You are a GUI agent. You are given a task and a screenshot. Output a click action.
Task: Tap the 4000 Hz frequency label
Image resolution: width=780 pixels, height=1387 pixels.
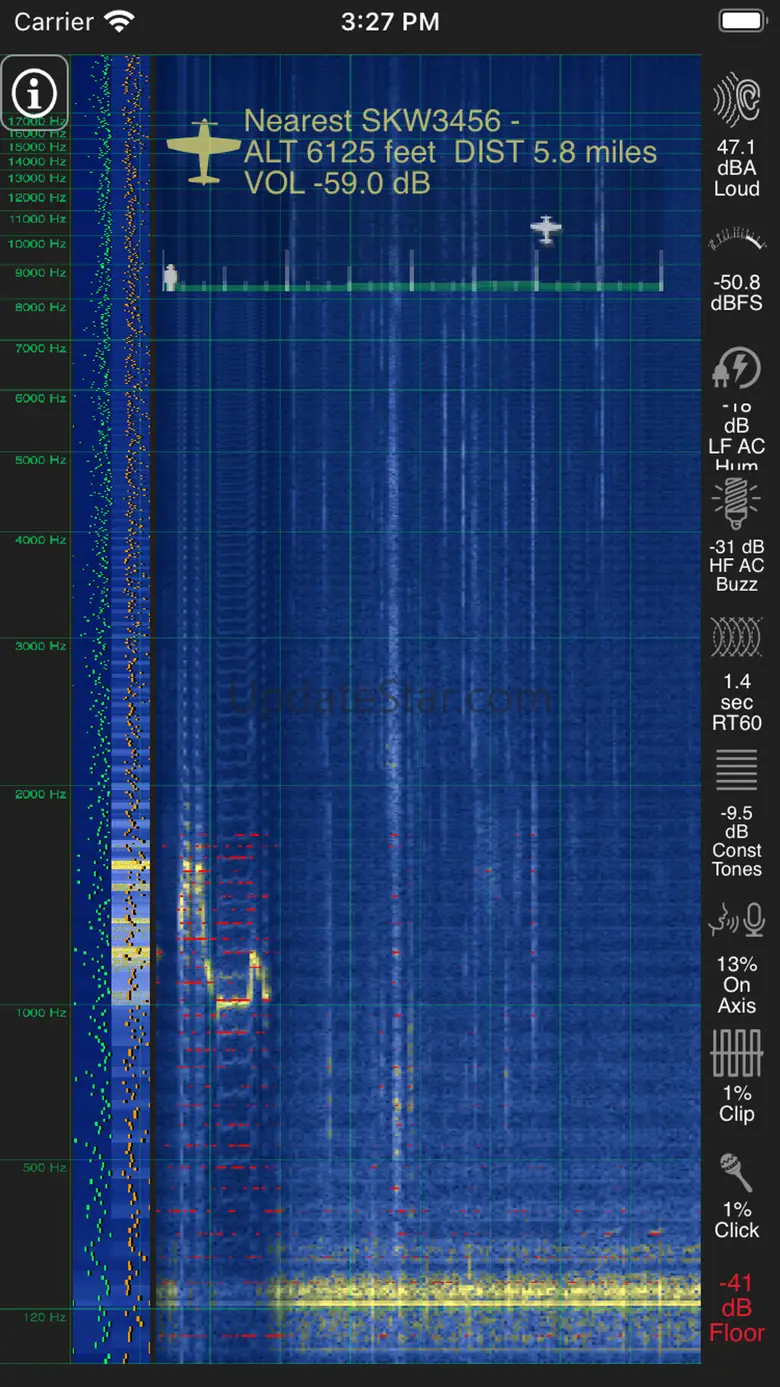coord(42,540)
